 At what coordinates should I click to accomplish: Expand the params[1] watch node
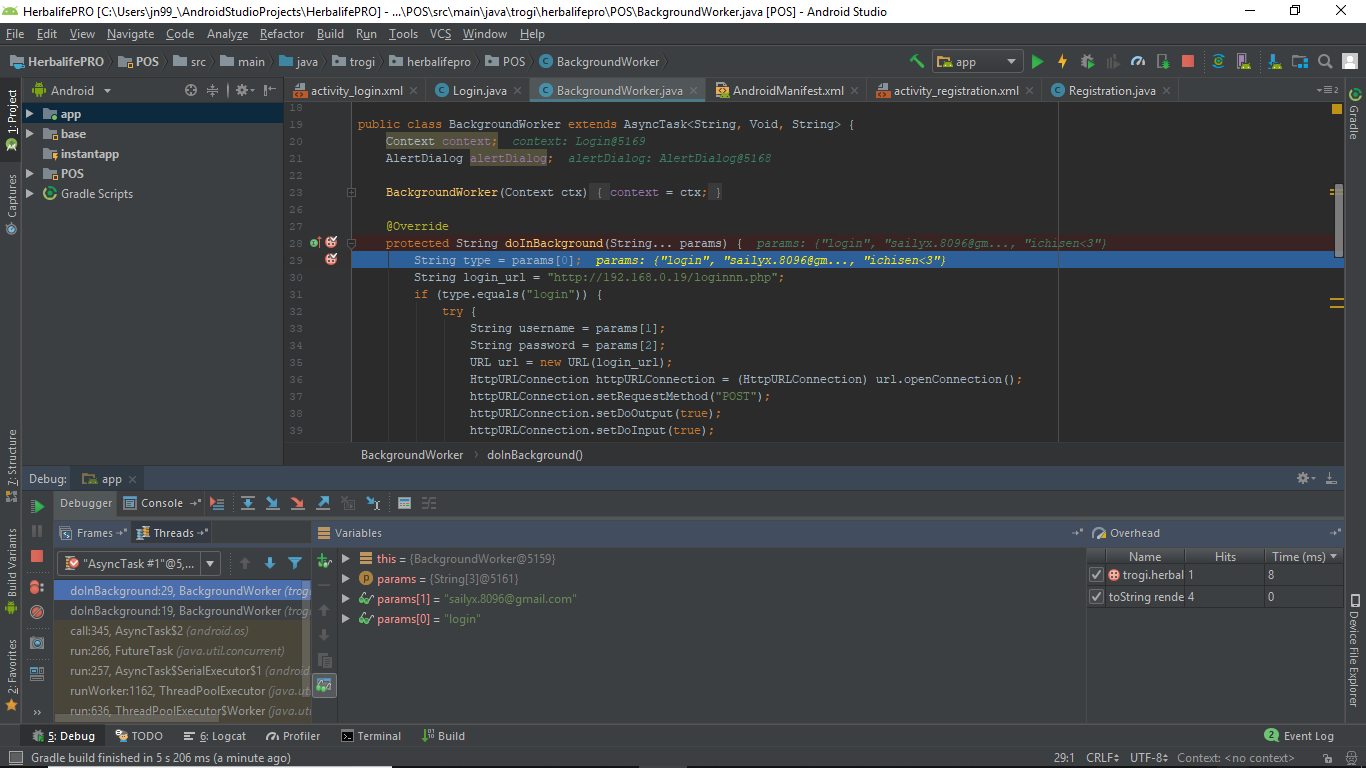[346, 599]
